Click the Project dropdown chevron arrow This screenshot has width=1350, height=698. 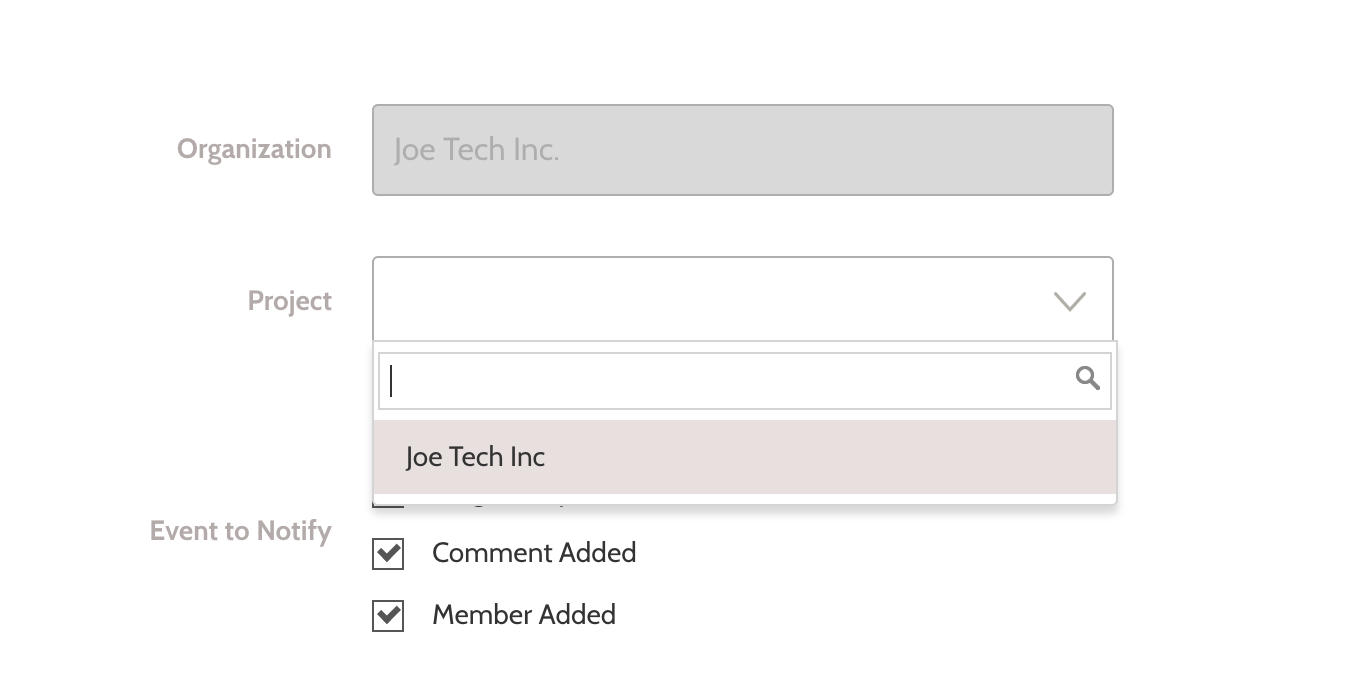(x=1070, y=301)
